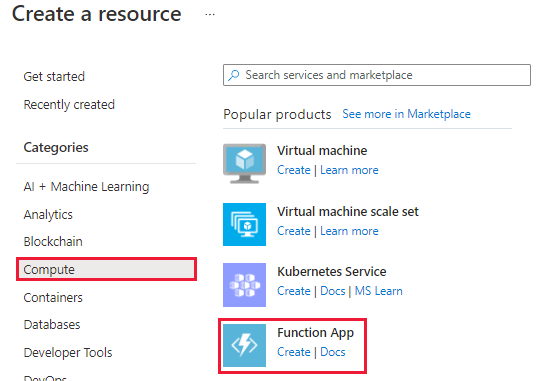Screen dimensions: 536x381
Task: Open See more in Marketplace link
Action: (x=406, y=114)
